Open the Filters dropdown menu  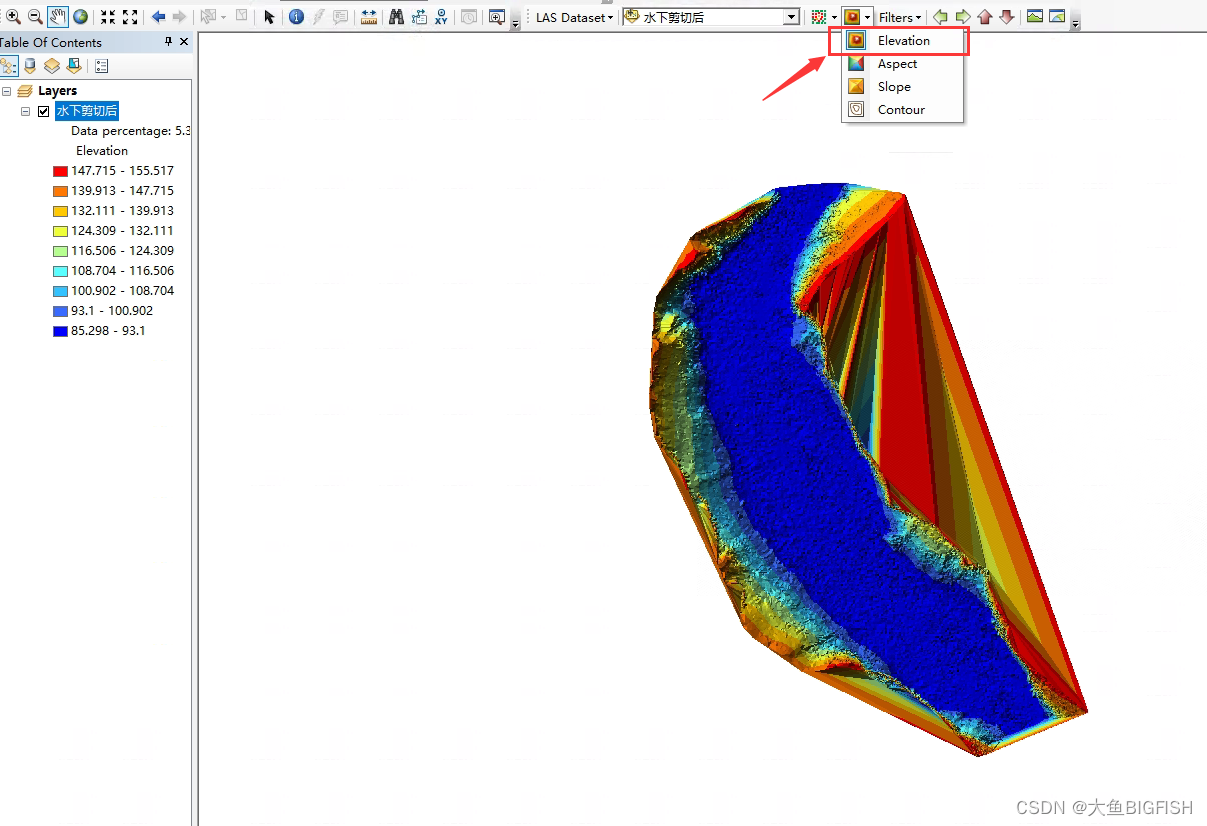click(x=898, y=16)
